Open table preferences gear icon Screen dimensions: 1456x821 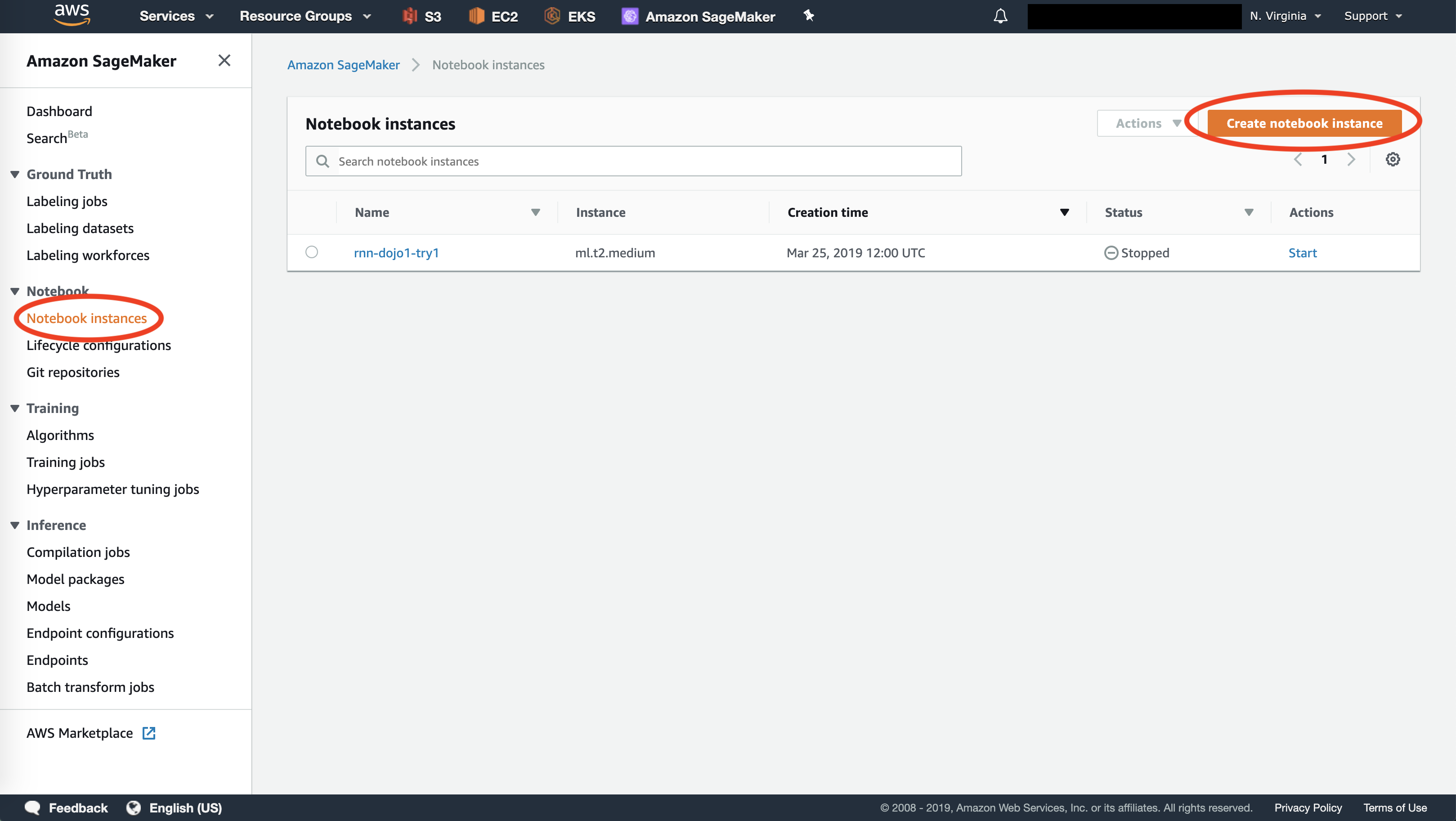(1392, 159)
